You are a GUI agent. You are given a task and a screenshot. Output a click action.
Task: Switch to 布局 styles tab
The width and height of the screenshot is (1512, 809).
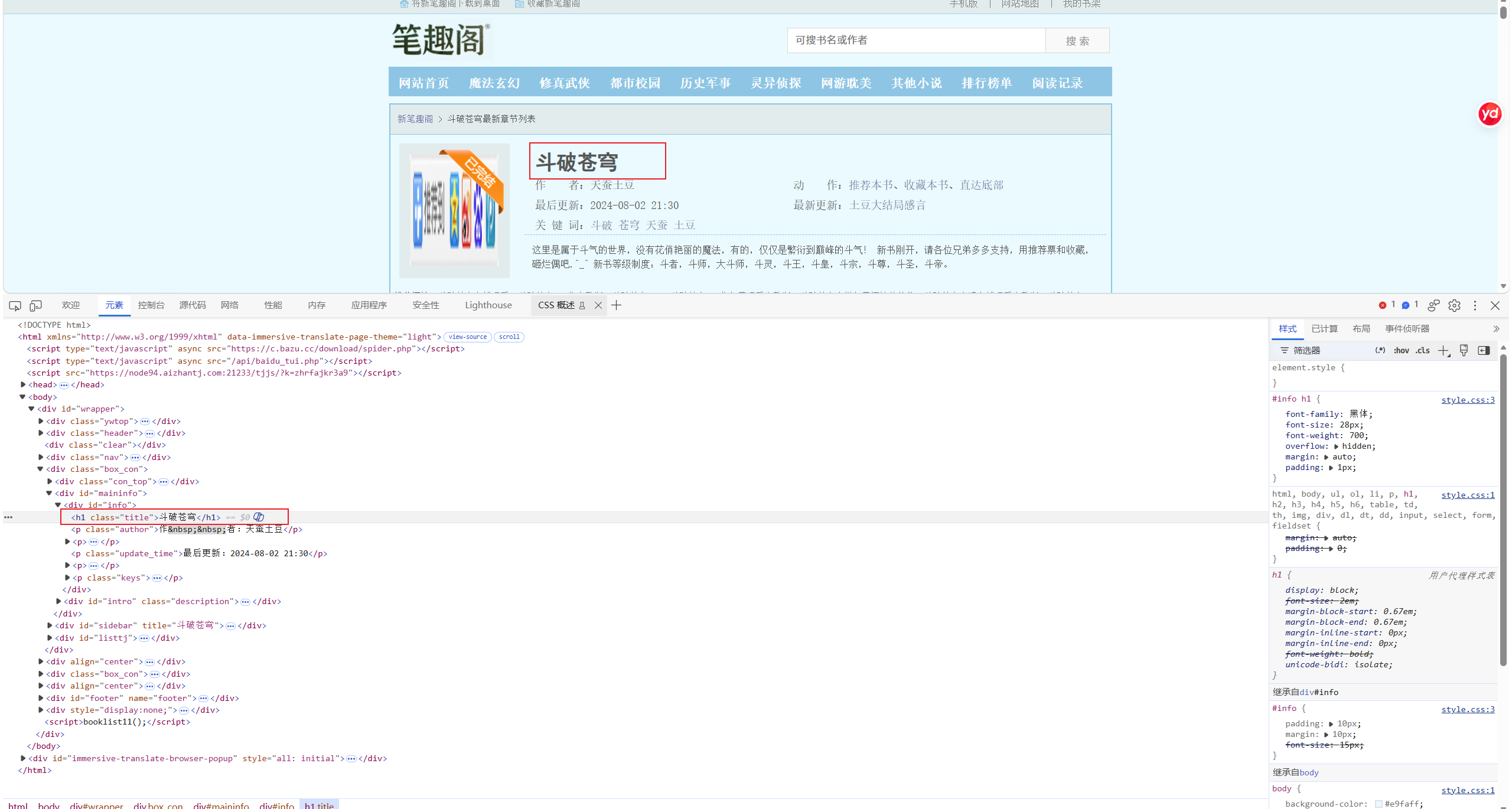pyautogui.click(x=1361, y=328)
